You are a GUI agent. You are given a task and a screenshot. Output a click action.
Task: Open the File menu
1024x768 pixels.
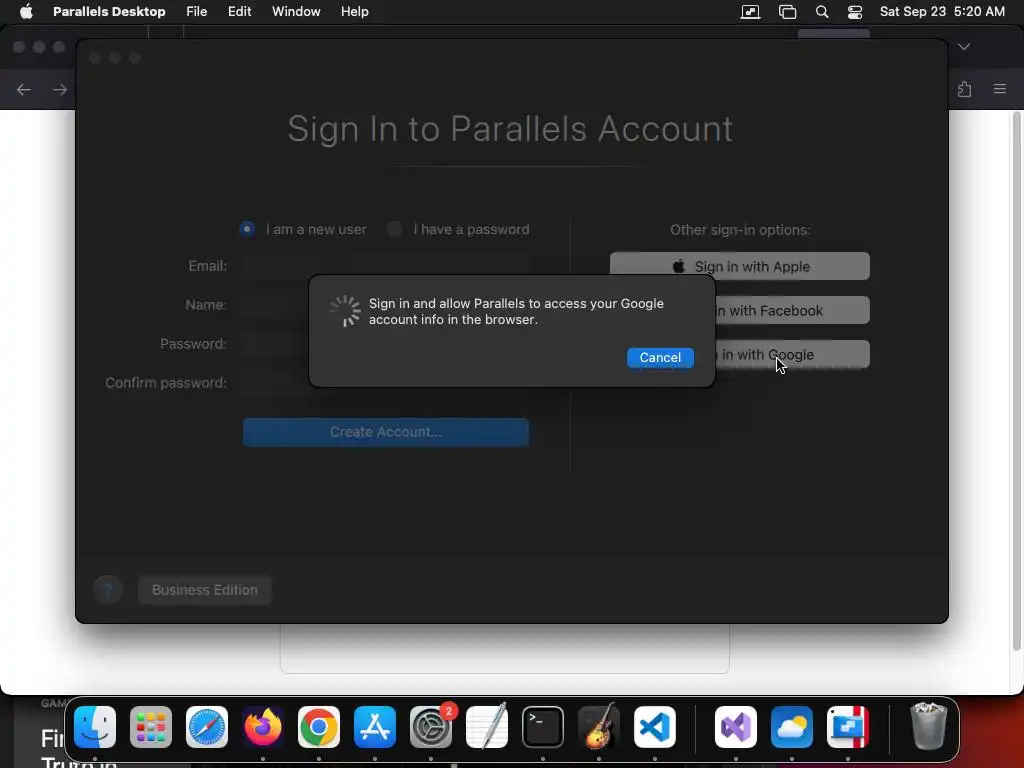coord(197,12)
